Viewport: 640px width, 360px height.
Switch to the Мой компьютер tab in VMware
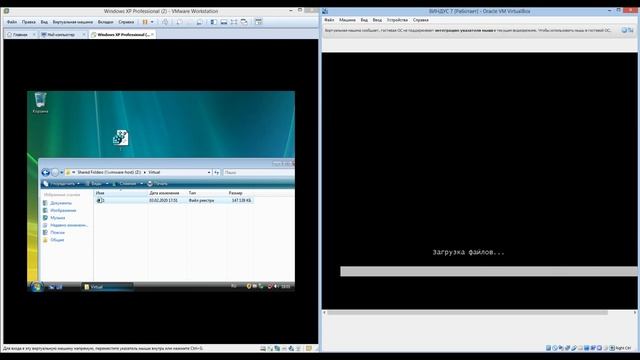coord(61,35)
